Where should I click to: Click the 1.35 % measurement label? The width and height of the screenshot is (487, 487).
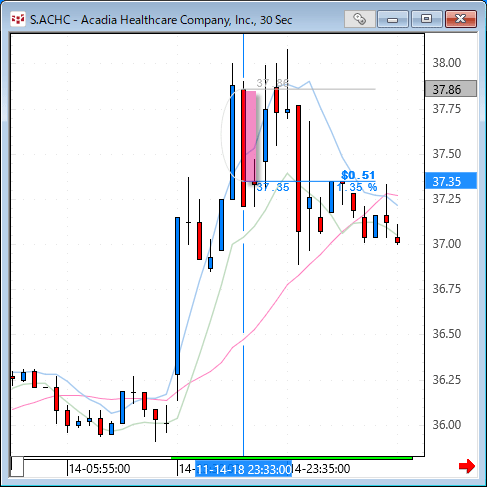click(357, 187)
